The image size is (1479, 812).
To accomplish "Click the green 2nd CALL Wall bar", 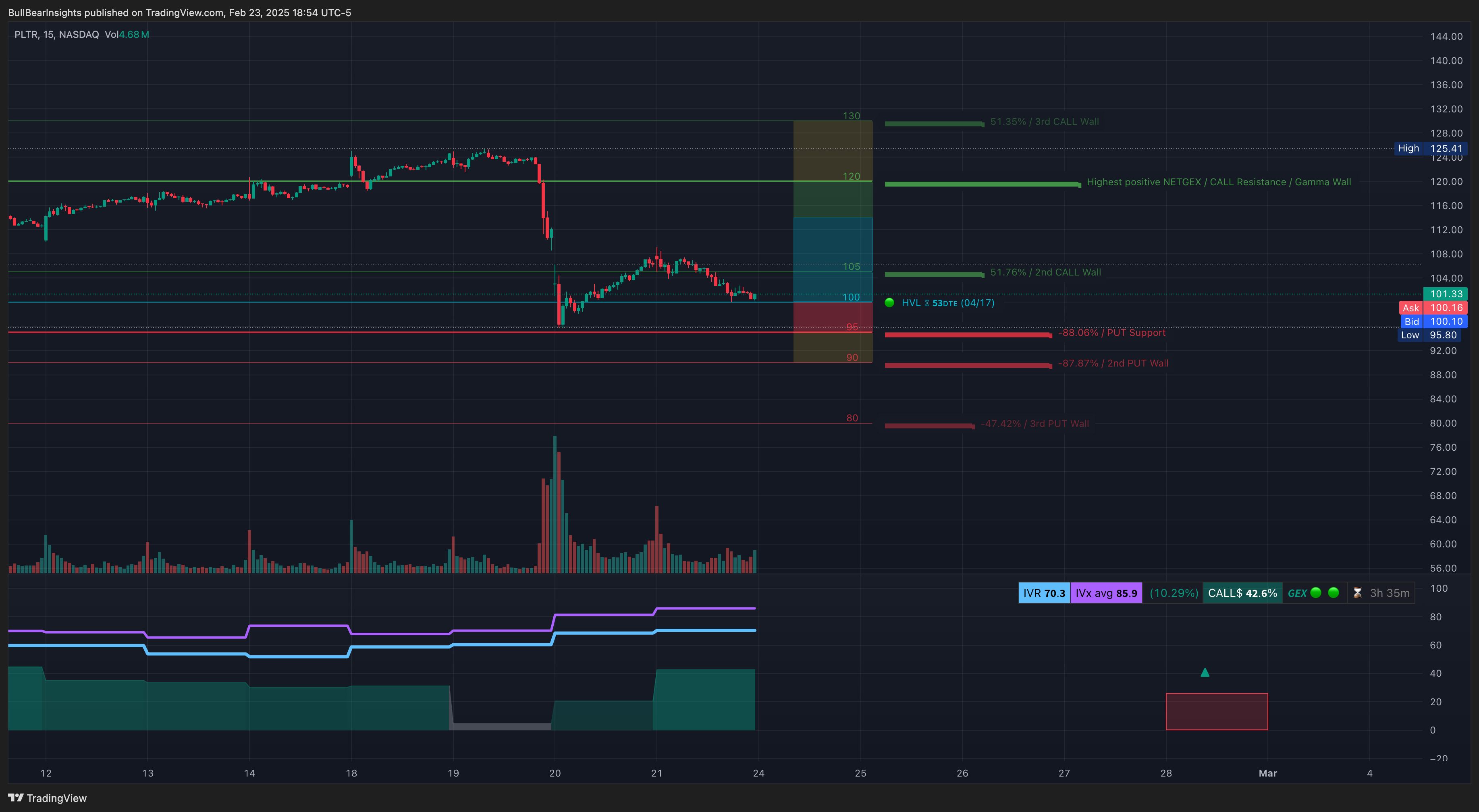I will tap(935, 274).
